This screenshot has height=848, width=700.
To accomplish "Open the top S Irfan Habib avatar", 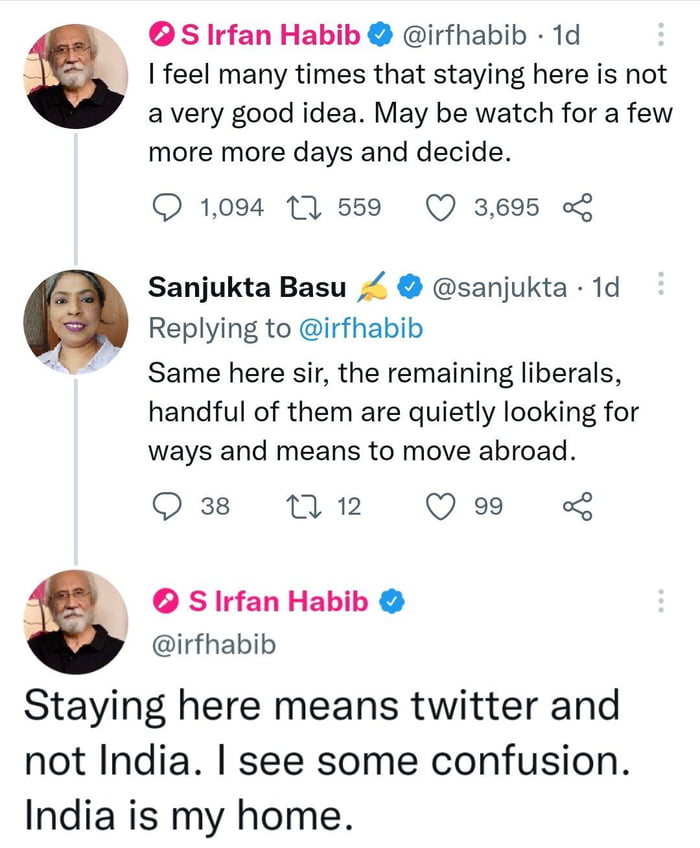I will [x=76, y=76].
